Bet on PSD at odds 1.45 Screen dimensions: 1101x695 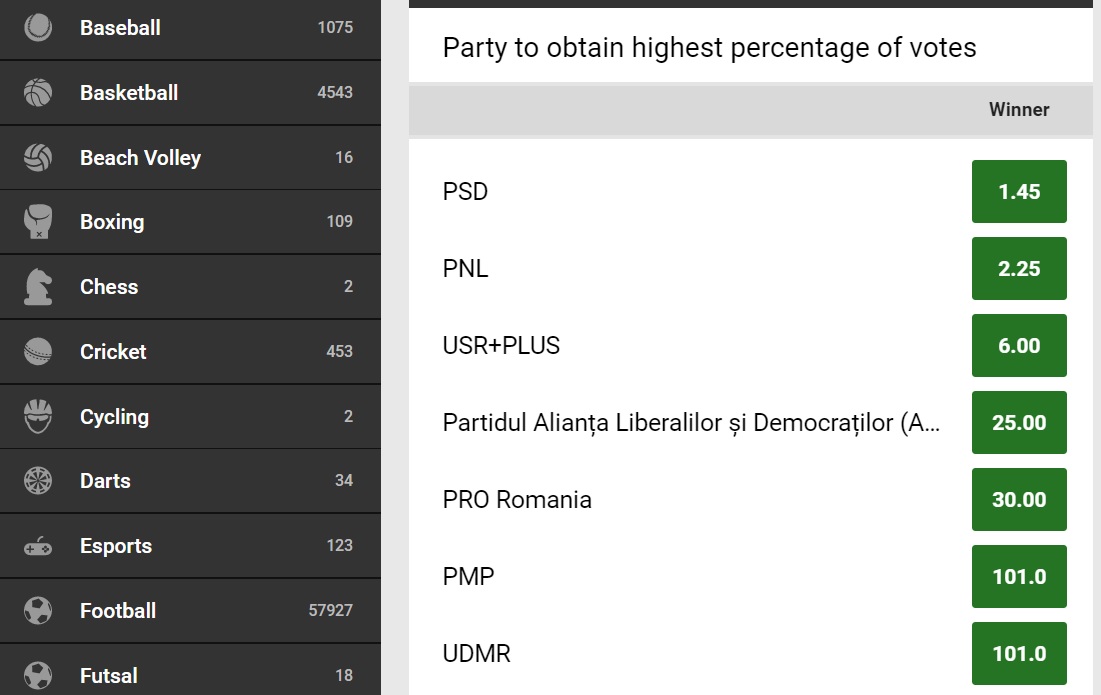[1019, 192]
